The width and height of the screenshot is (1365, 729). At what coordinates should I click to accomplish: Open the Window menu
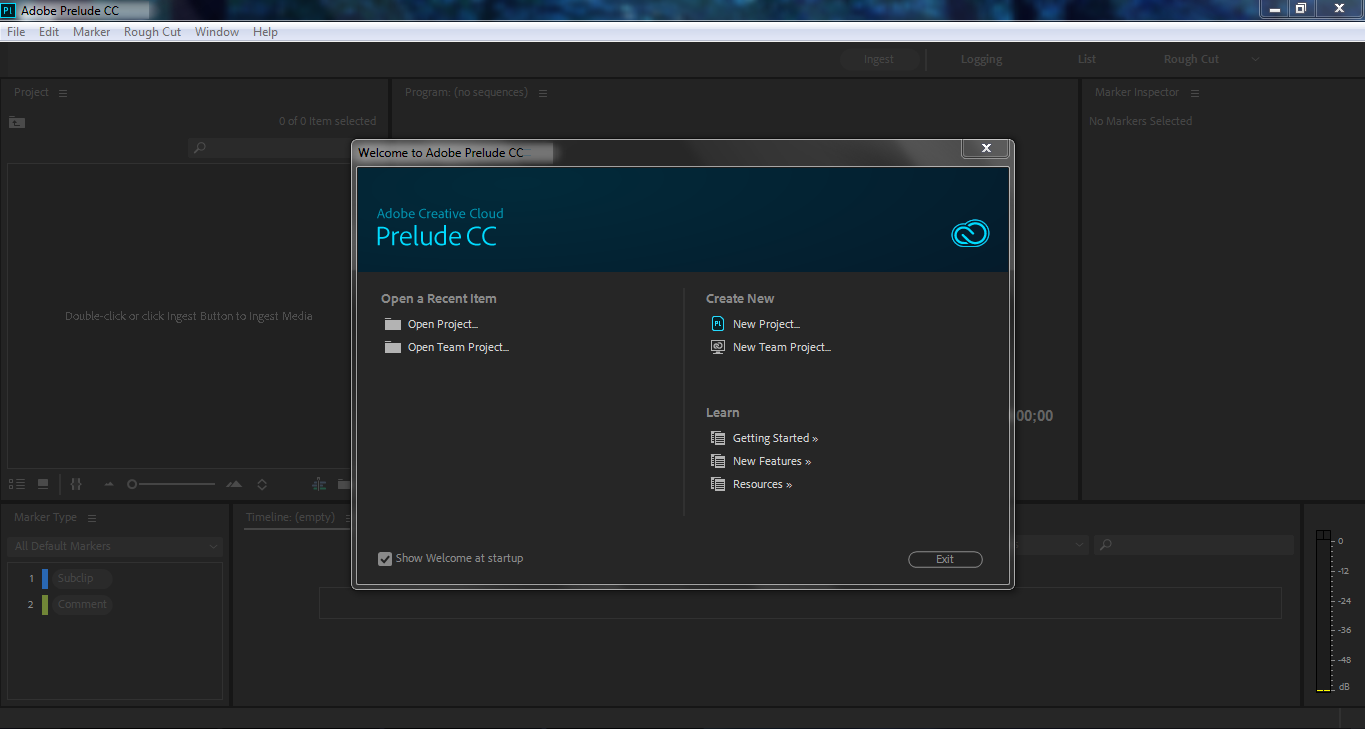(x=217, y=32)
